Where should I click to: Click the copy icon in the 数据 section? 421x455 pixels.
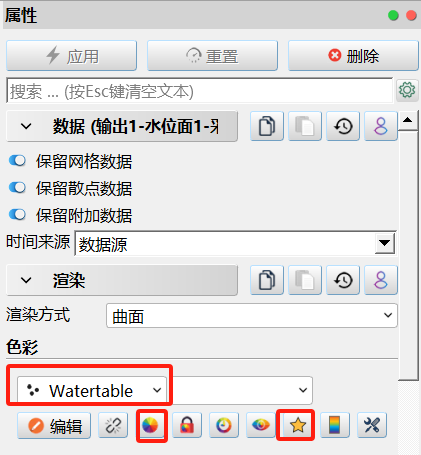click(267, 126)
